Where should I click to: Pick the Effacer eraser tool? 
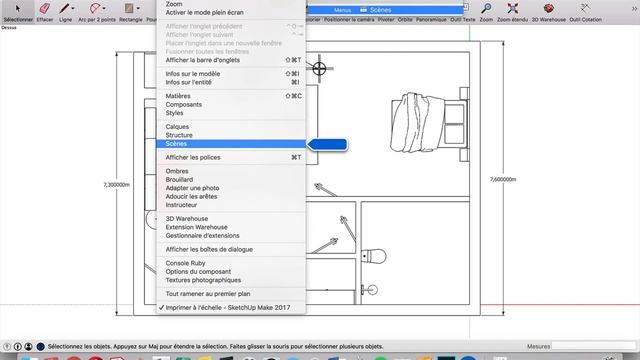pyautogui.click(x=44, y=11)
